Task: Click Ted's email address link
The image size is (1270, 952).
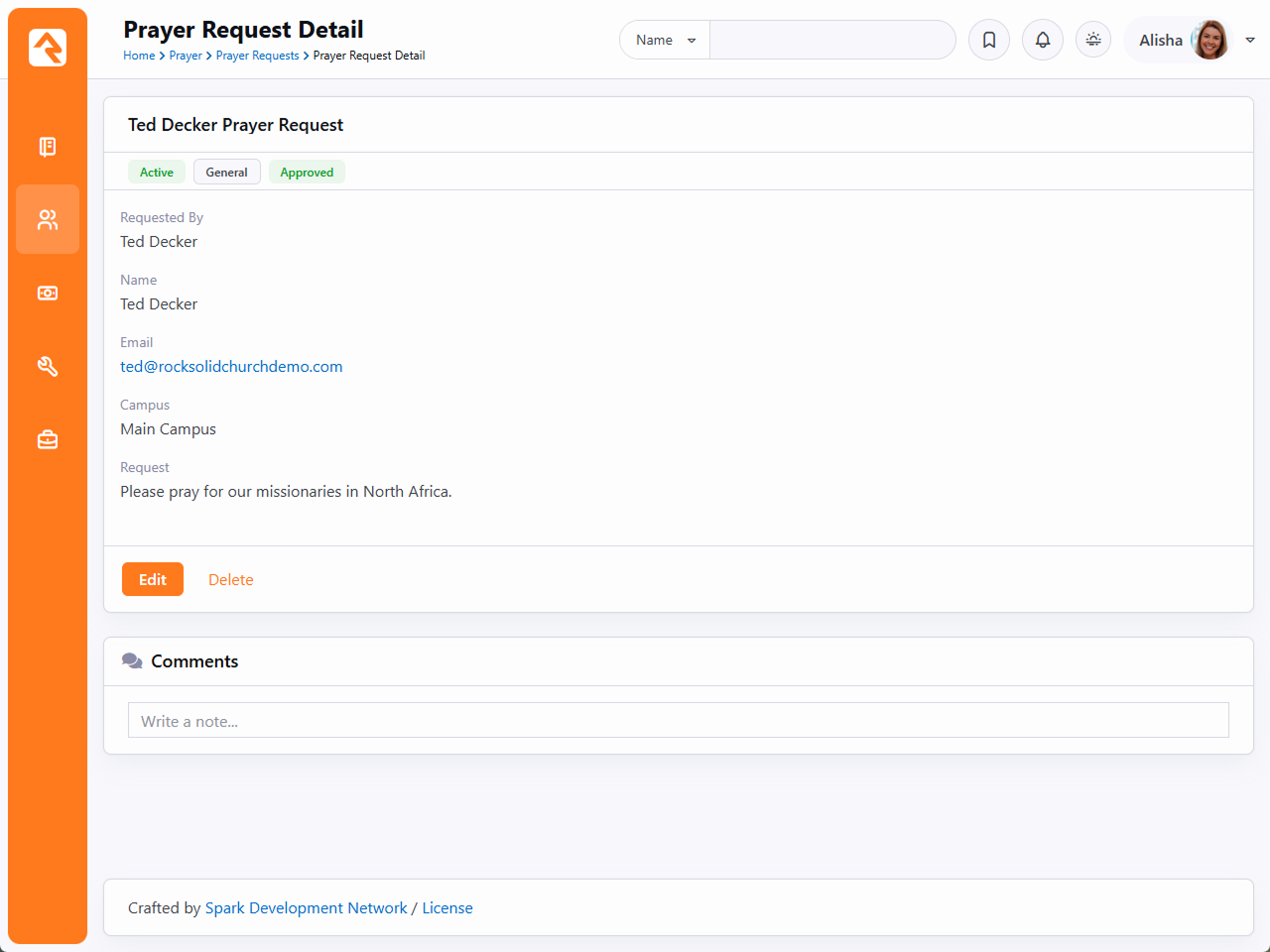Action: coord(231,366)
